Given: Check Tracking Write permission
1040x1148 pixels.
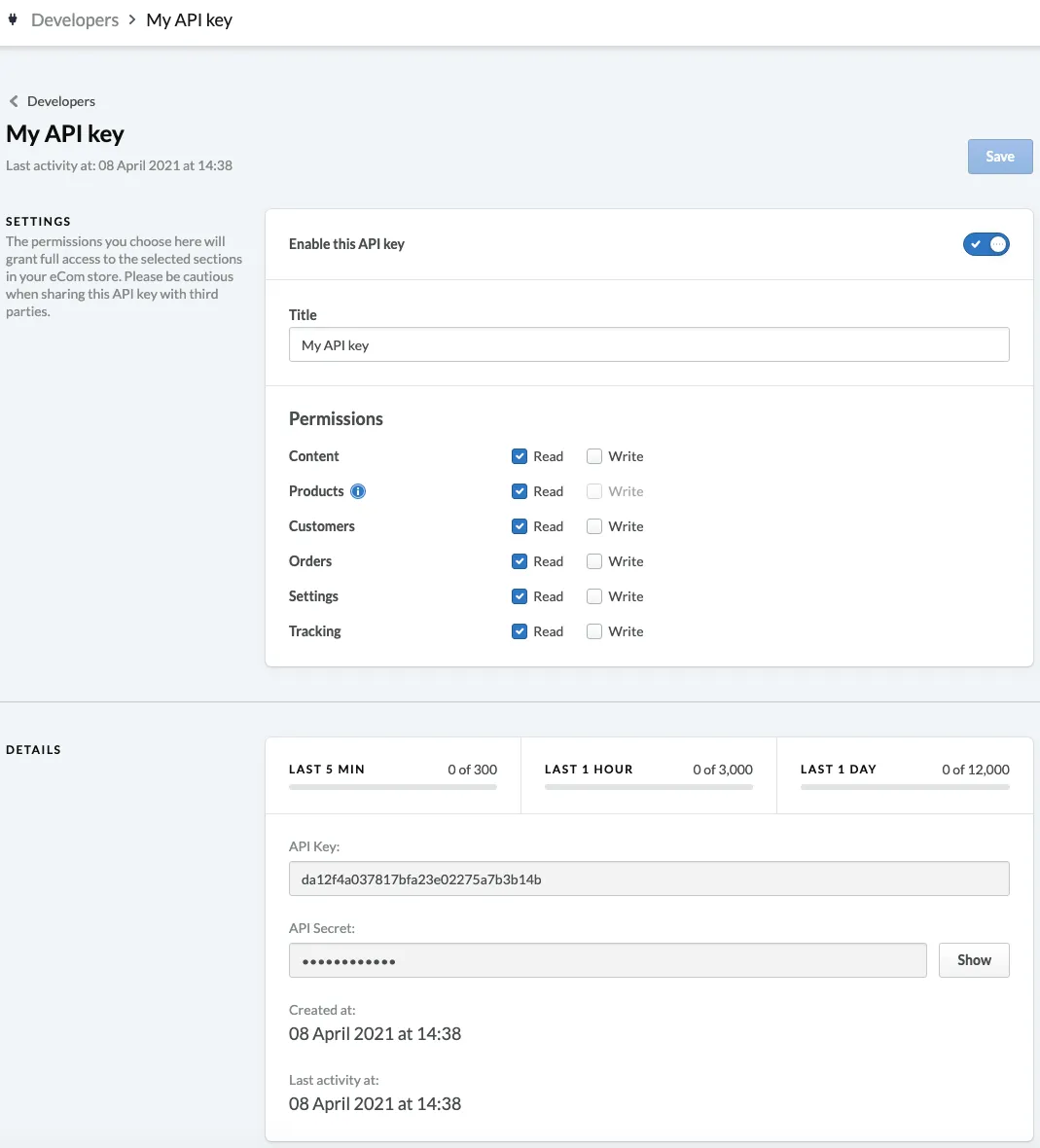Looking at the screenshot, I should [594, 631].
